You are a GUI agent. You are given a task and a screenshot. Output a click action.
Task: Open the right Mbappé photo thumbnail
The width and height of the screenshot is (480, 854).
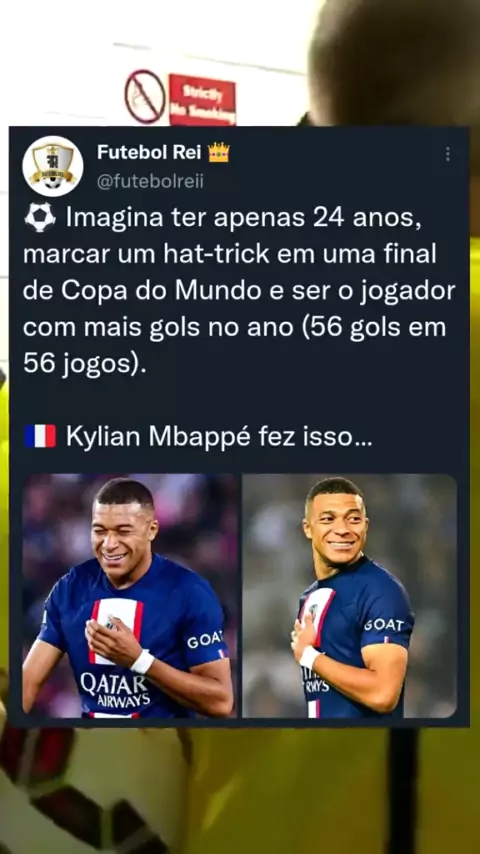349,596
